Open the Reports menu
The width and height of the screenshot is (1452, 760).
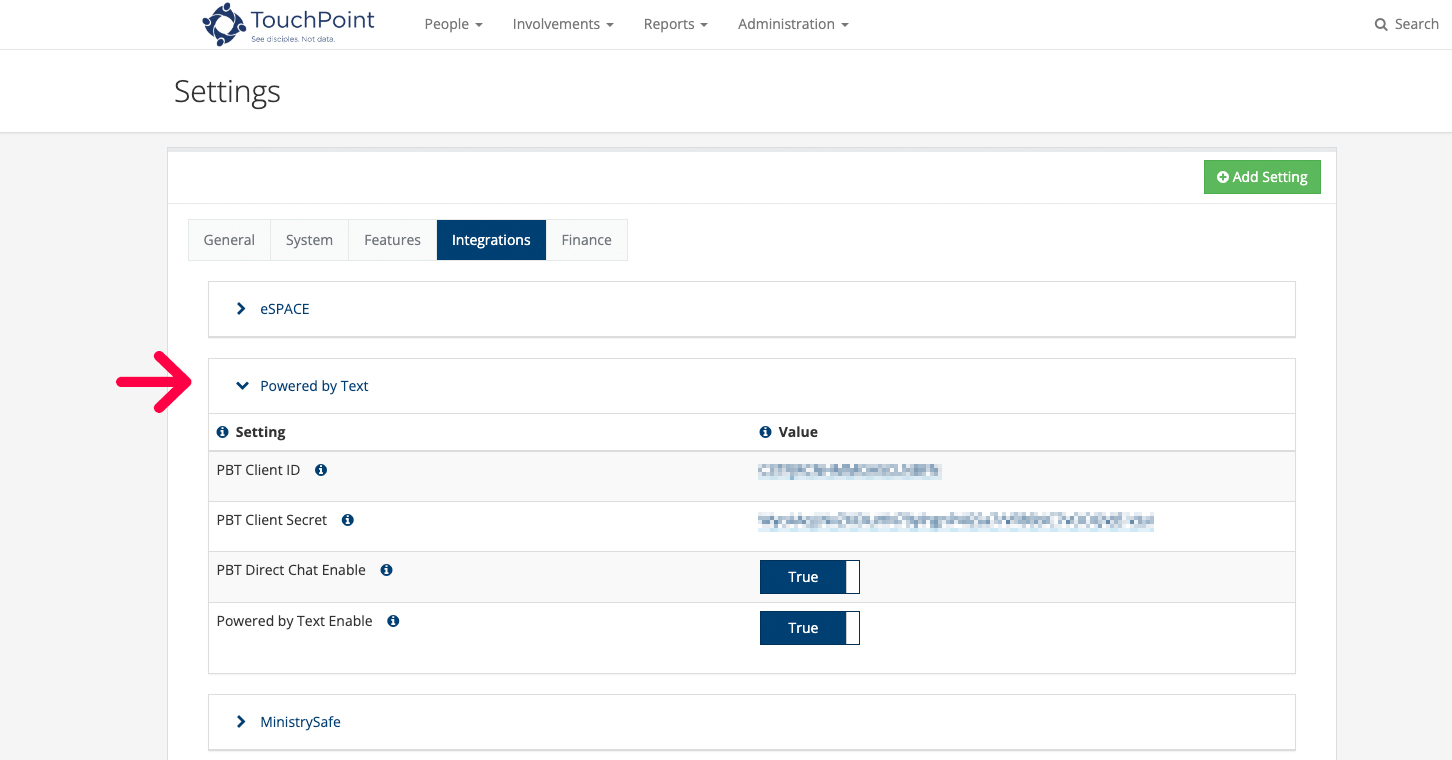(675, 23)
